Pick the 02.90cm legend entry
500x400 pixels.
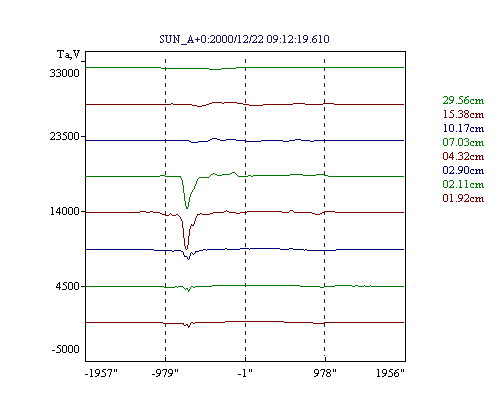pyautogui.click(x=463, y=170)
